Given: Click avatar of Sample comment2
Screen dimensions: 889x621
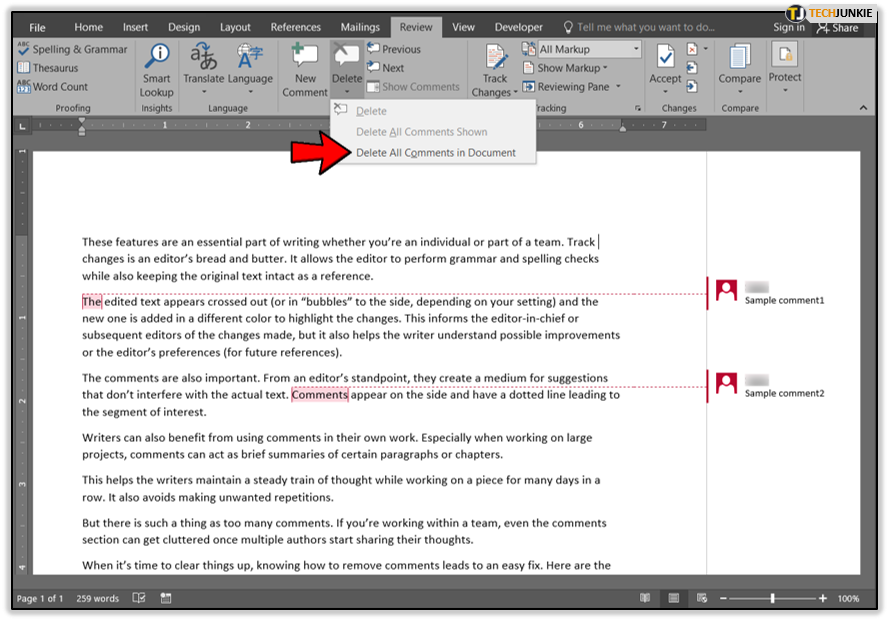Looking at the screenshot, I should 726,383.
